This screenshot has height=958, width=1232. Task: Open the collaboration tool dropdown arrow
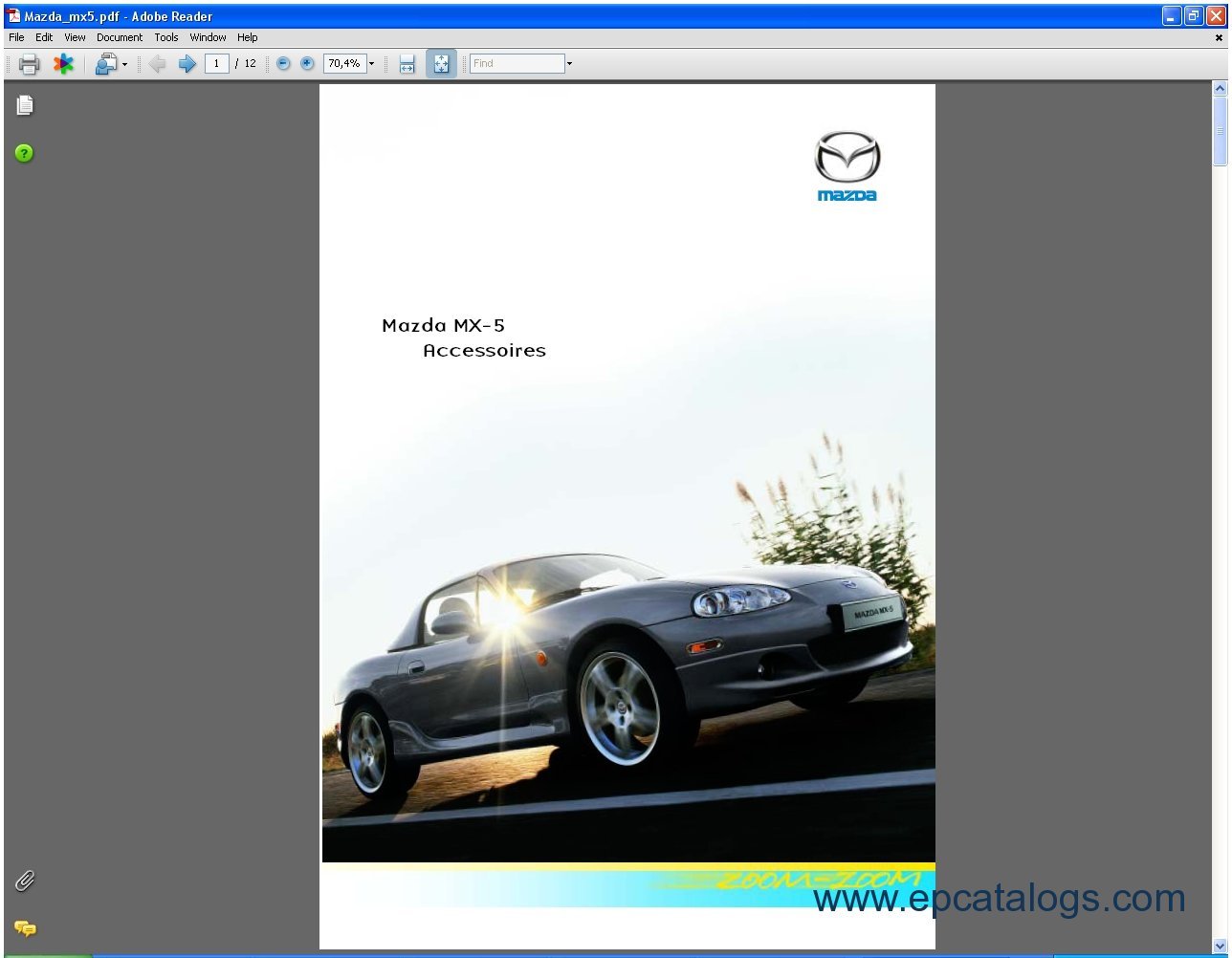point(124,65)
